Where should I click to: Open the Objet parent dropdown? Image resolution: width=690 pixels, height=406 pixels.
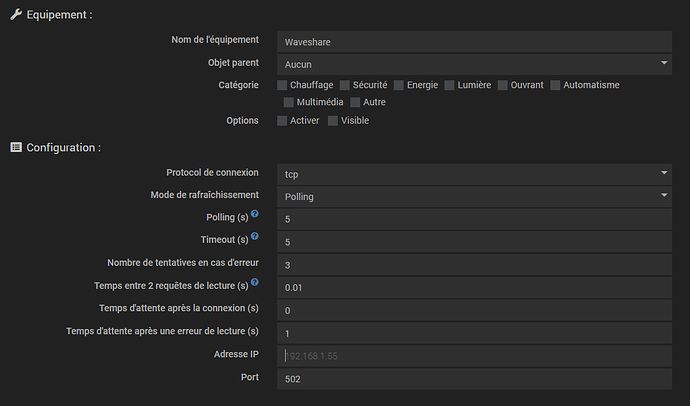pos(473,64)
